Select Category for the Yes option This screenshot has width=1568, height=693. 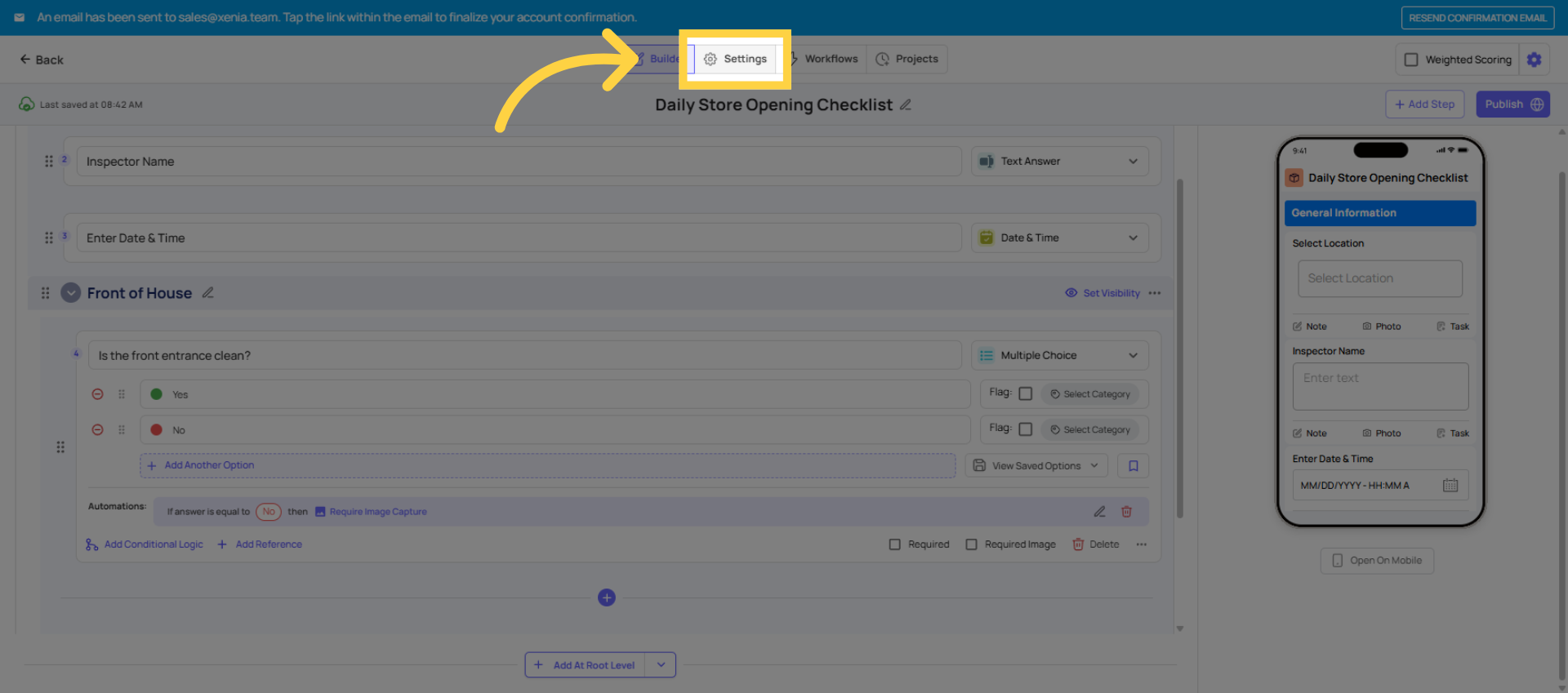click(x=1090, y=394)
